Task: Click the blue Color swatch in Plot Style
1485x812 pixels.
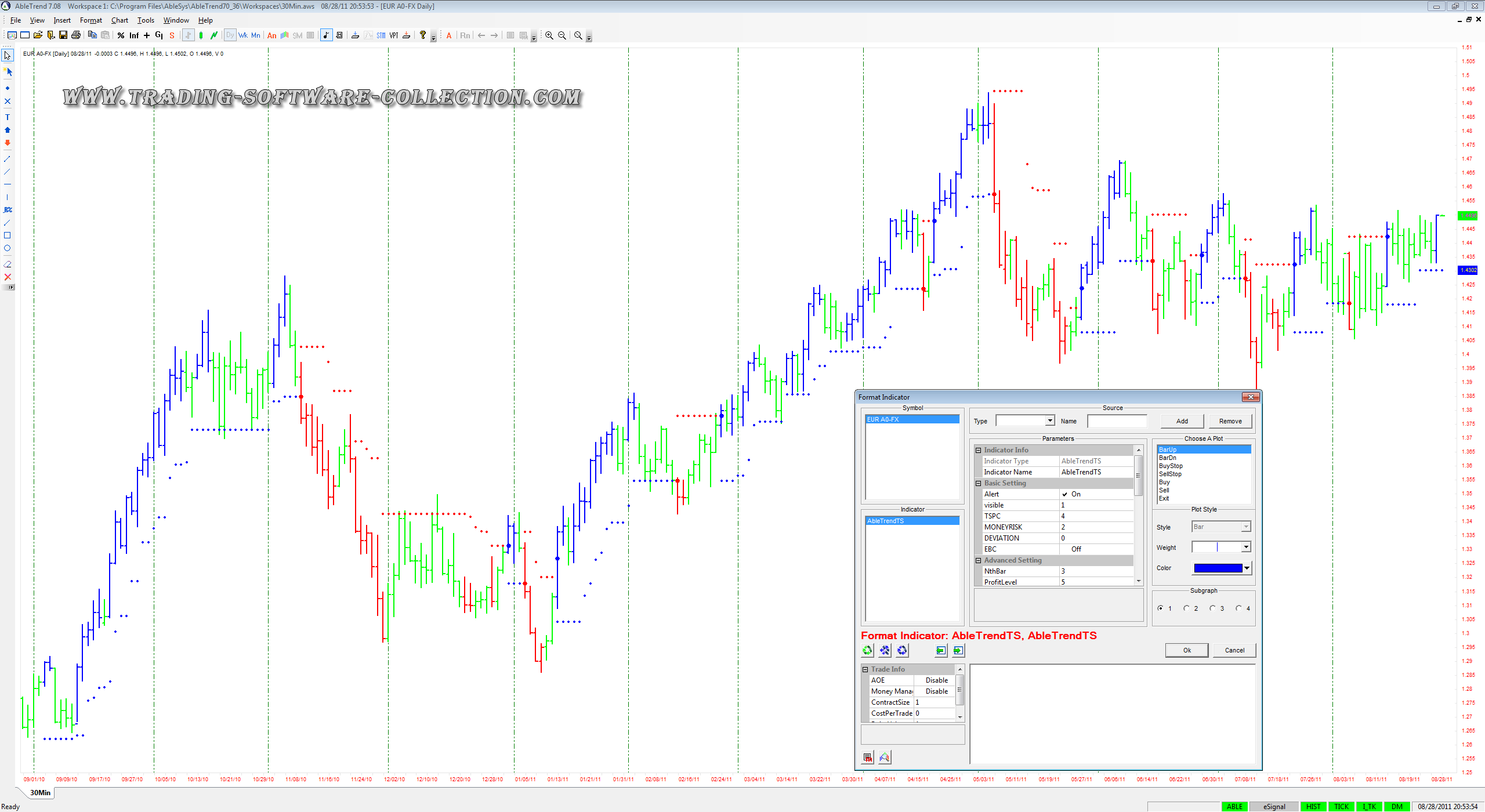Action: point(1218,568)
